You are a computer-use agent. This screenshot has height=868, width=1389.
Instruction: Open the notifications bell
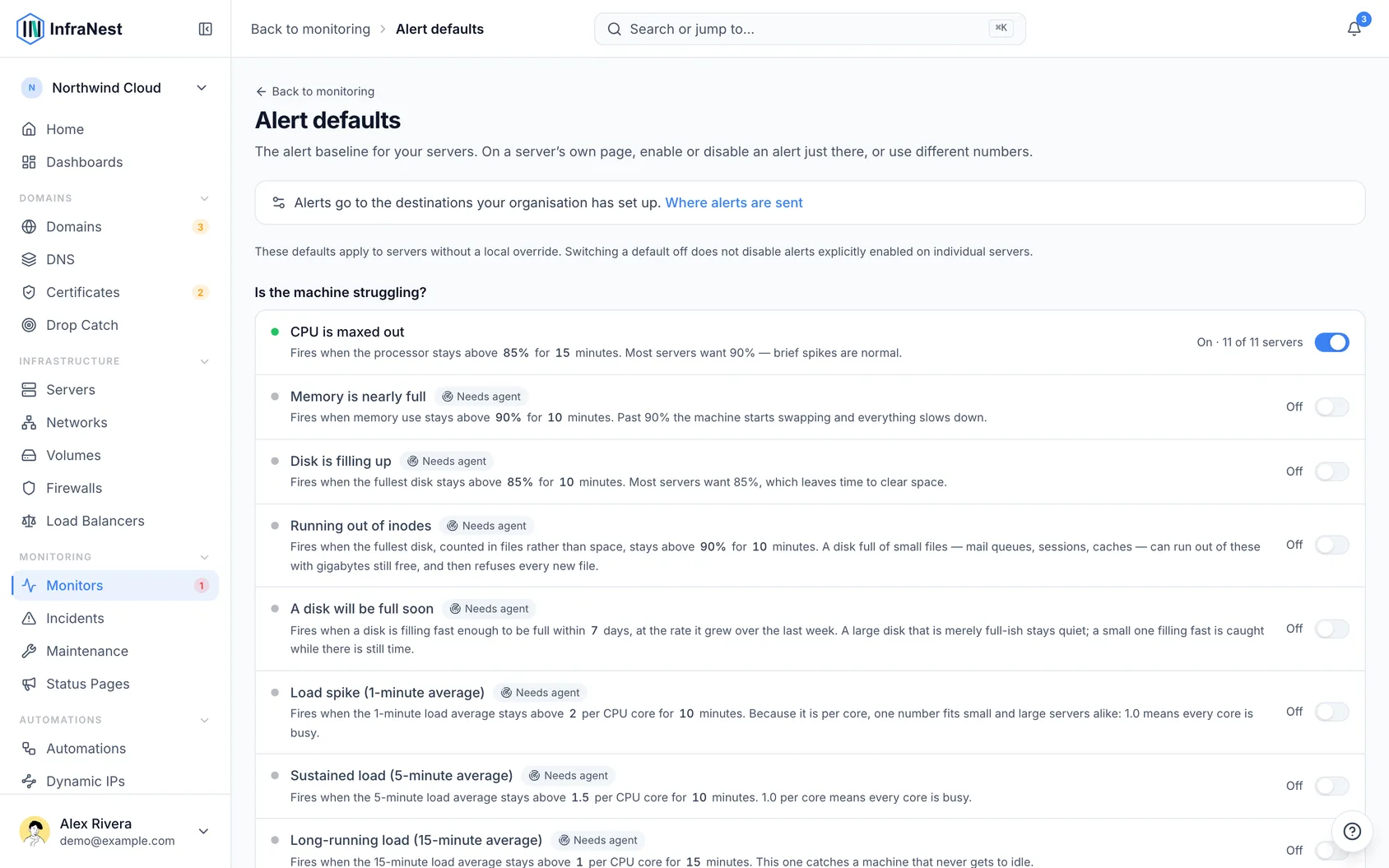[x=1354, y=29]
